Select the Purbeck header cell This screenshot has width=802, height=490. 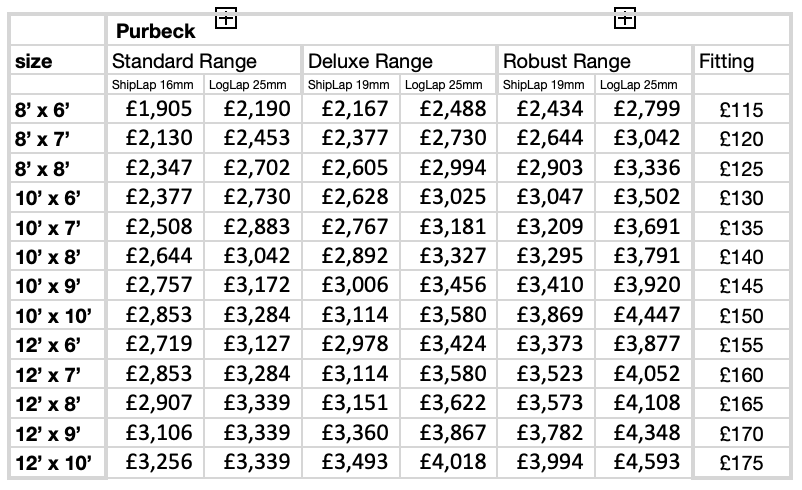coord(154,32)
